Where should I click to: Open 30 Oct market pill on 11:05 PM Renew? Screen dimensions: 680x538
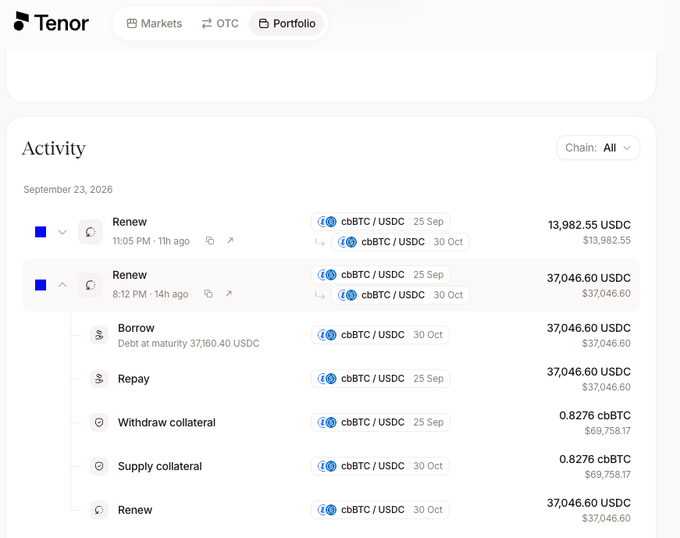[400, 242]
